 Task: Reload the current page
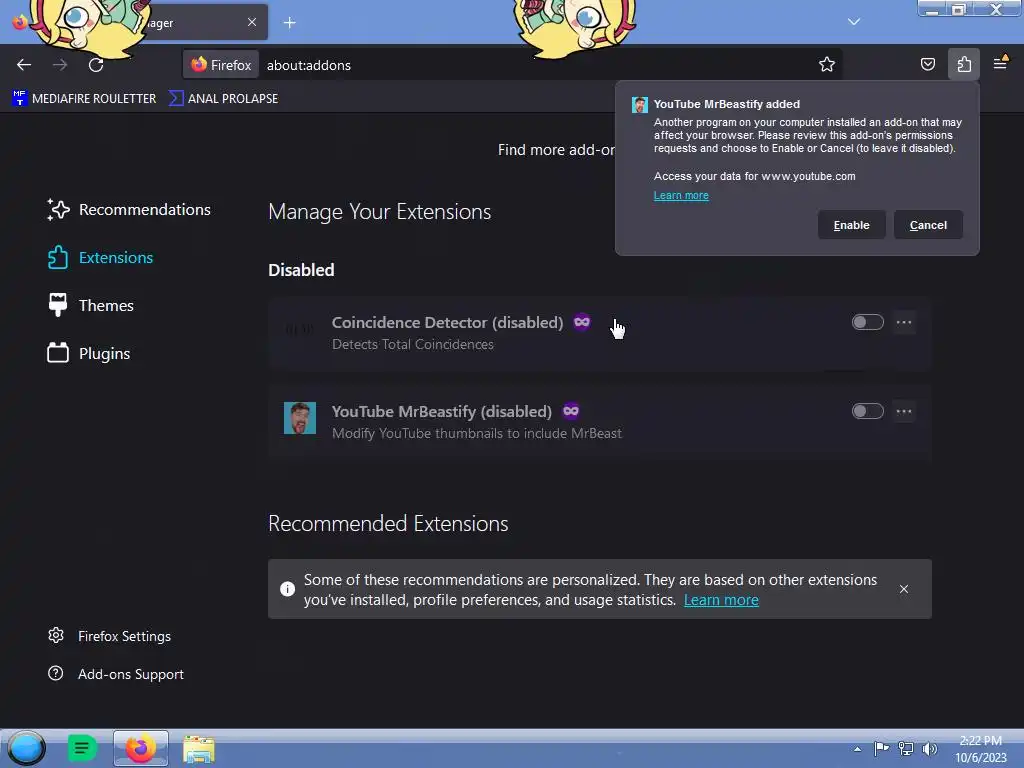tap(96, 65)
